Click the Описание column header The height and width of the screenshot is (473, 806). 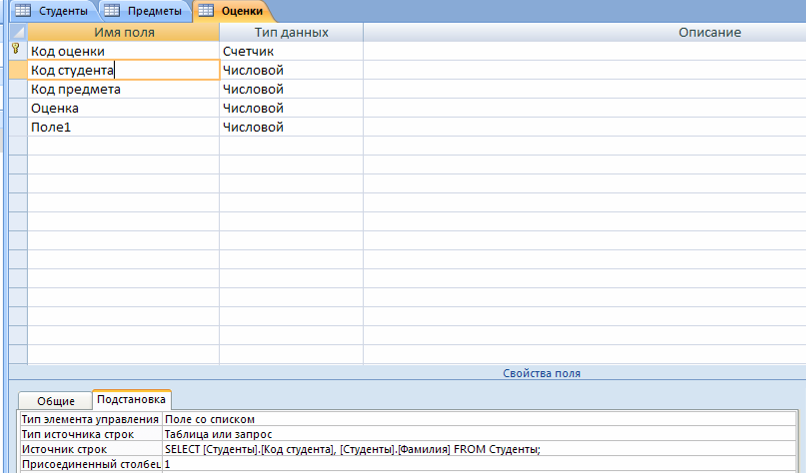(585, 32)
